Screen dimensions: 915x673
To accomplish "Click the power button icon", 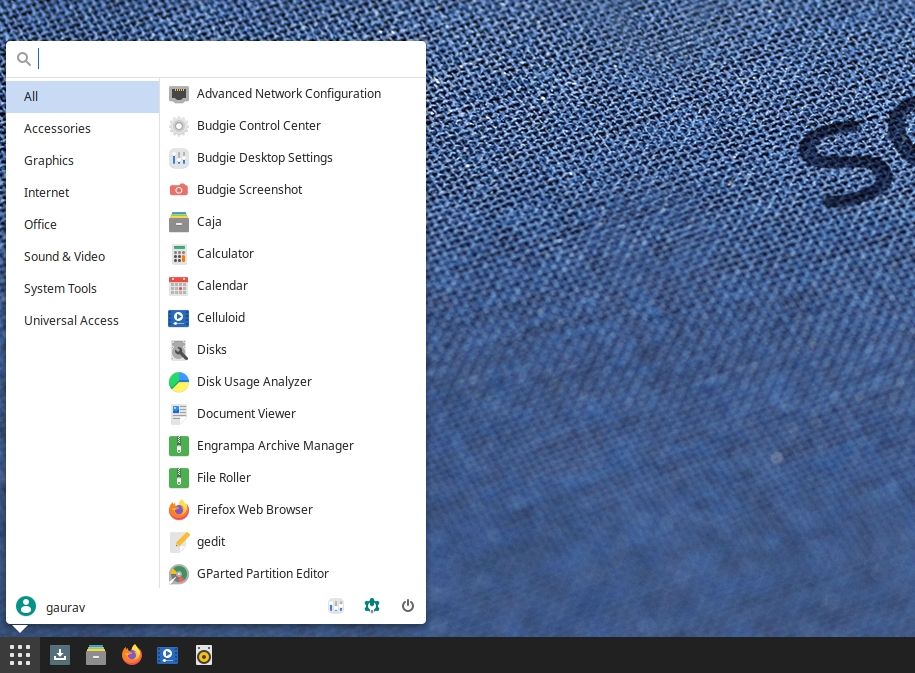I will (x=408, y=606).
